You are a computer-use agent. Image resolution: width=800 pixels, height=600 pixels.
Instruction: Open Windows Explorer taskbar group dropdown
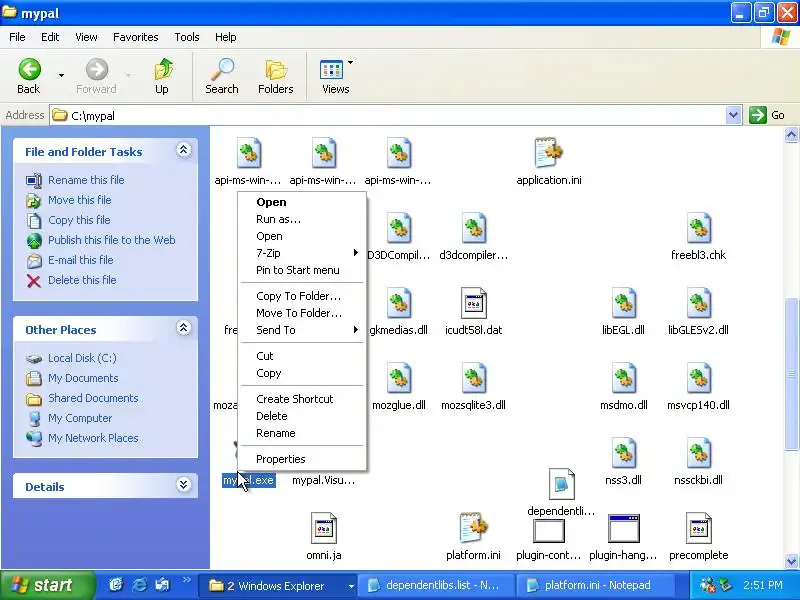pos(351,586)
